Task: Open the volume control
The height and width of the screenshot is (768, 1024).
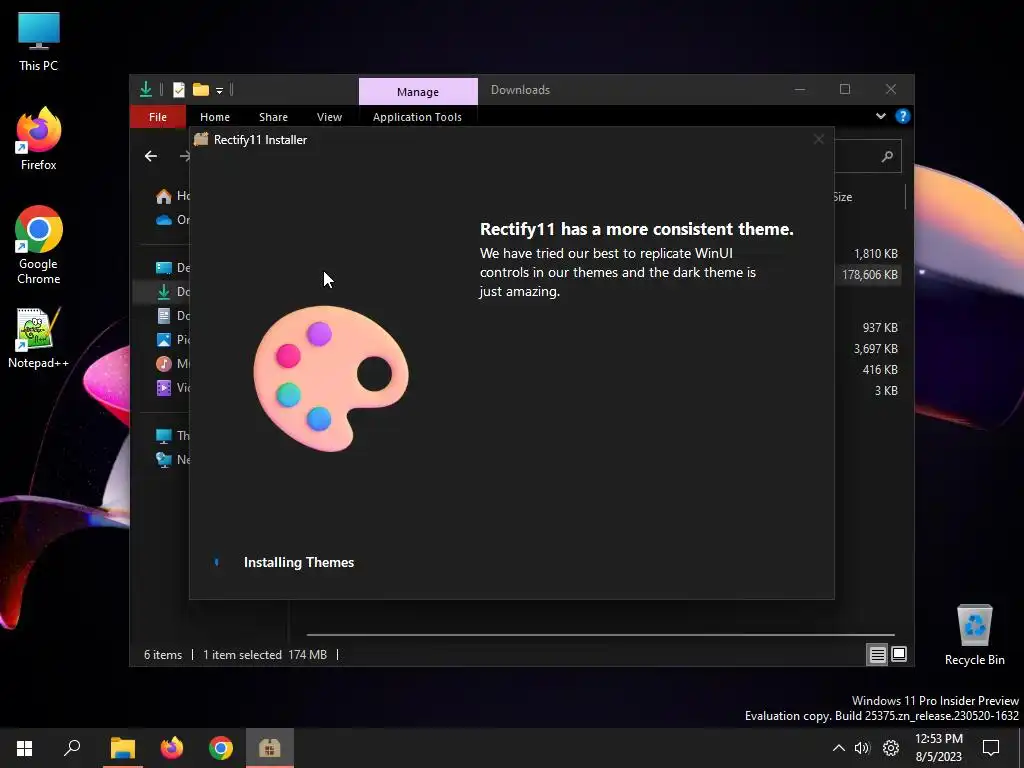Action: (862, 748)
